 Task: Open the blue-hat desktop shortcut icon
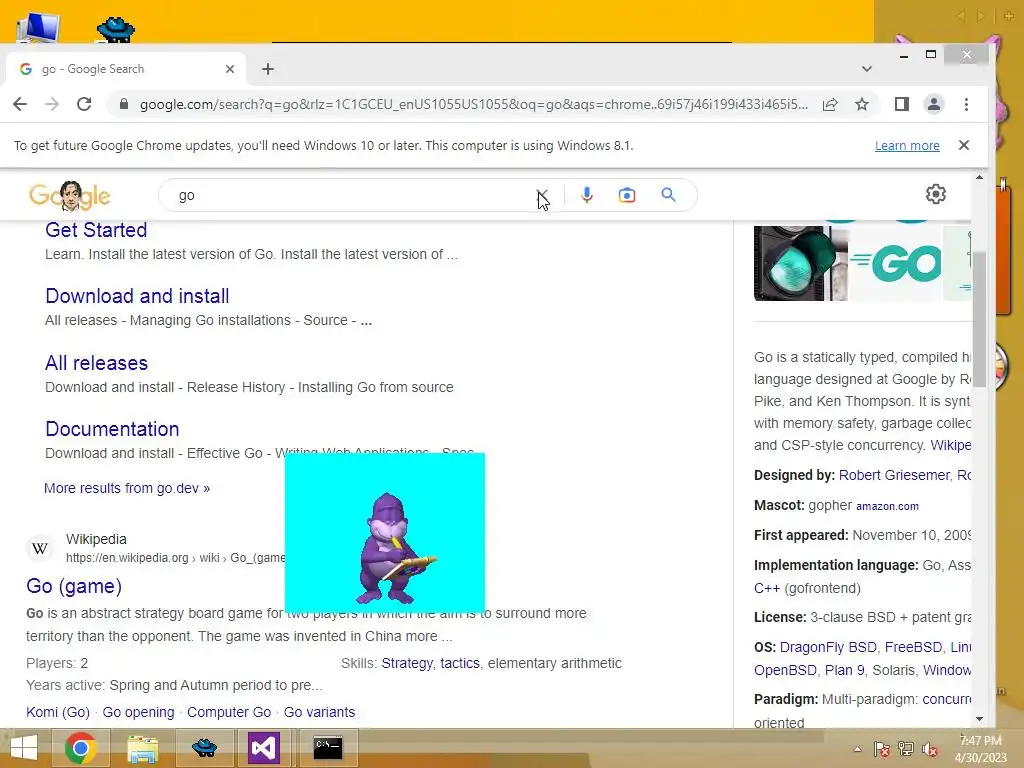116,29
